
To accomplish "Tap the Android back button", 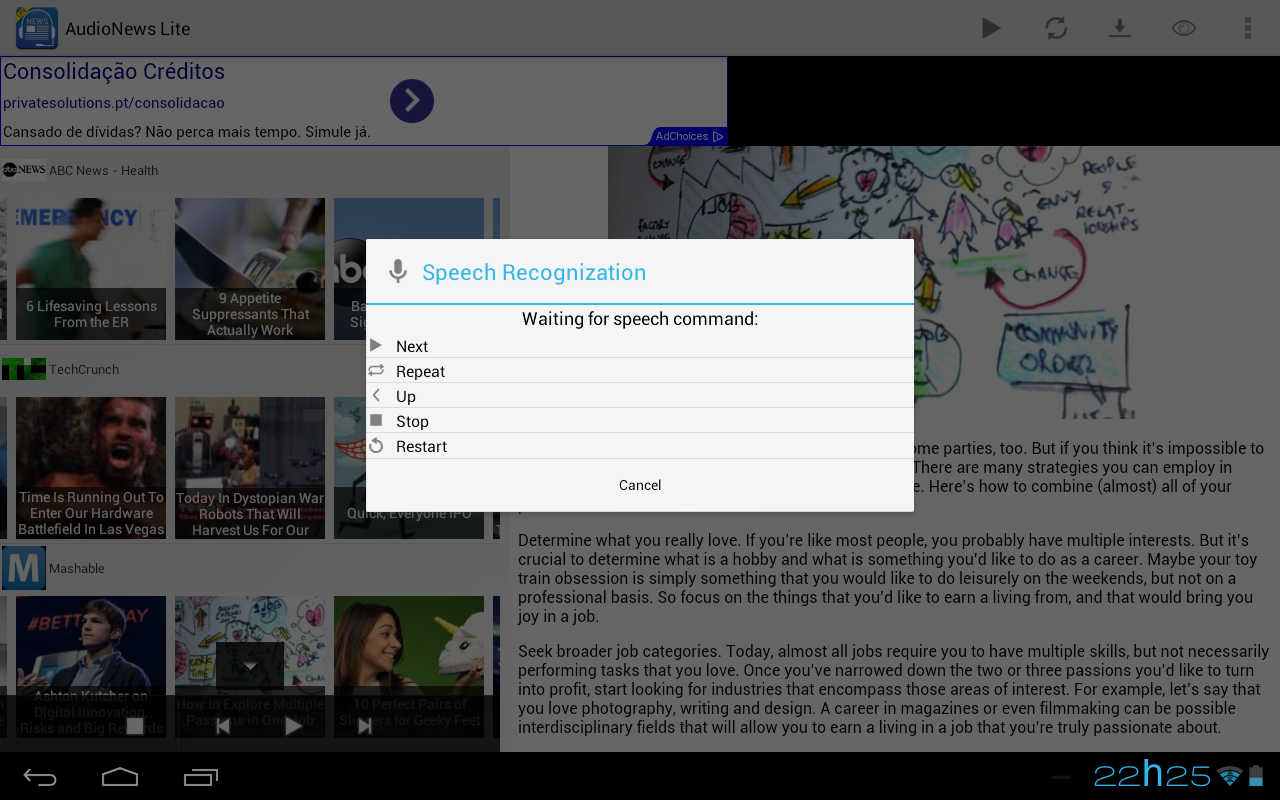I will tap(40, 777).
